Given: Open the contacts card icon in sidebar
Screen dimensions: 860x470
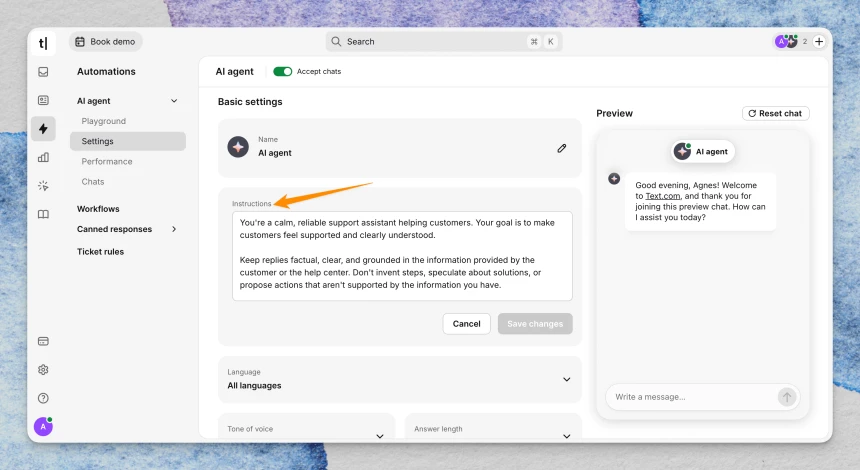Looking at the screenshot, I should (43, 100).
